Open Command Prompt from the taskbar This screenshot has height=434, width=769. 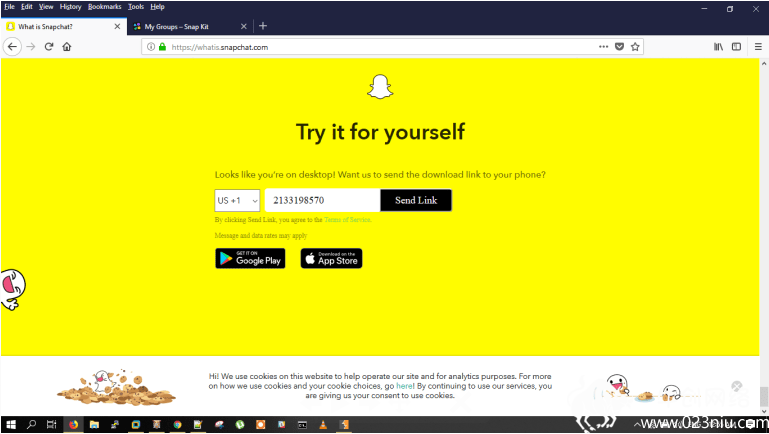pos(302,425)
